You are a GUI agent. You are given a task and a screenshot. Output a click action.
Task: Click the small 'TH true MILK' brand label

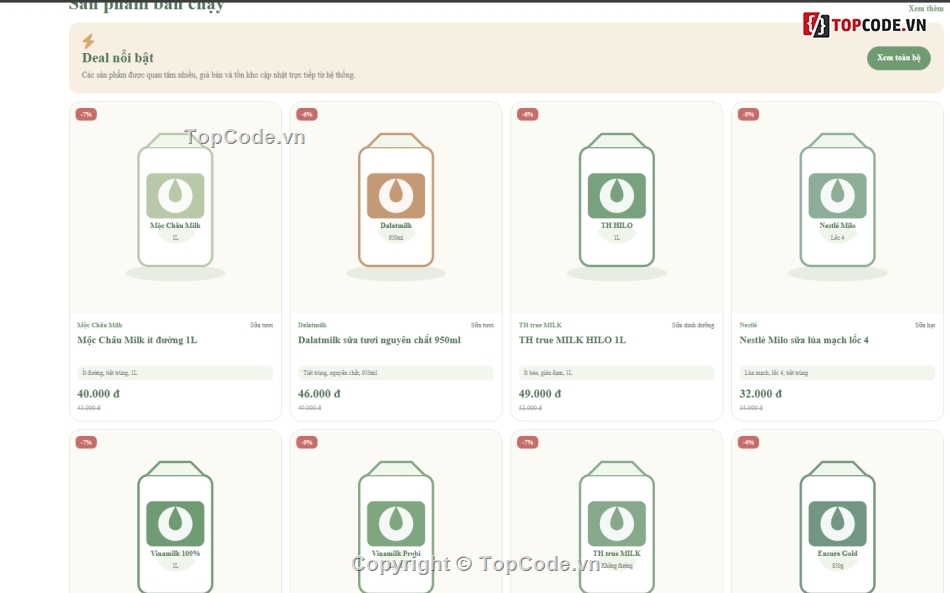pos(540,325)
